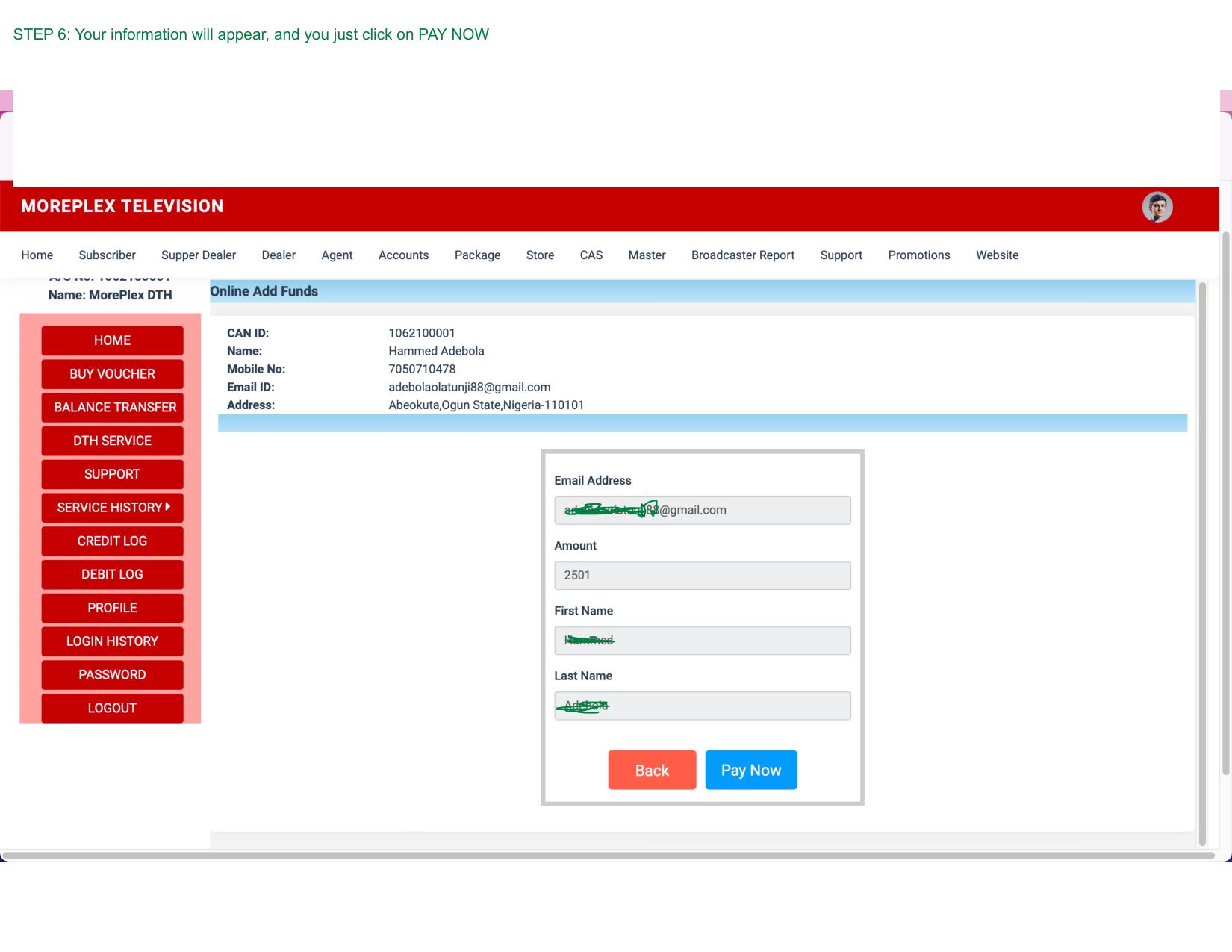Open the Store menu

click(x=540, y=255)
